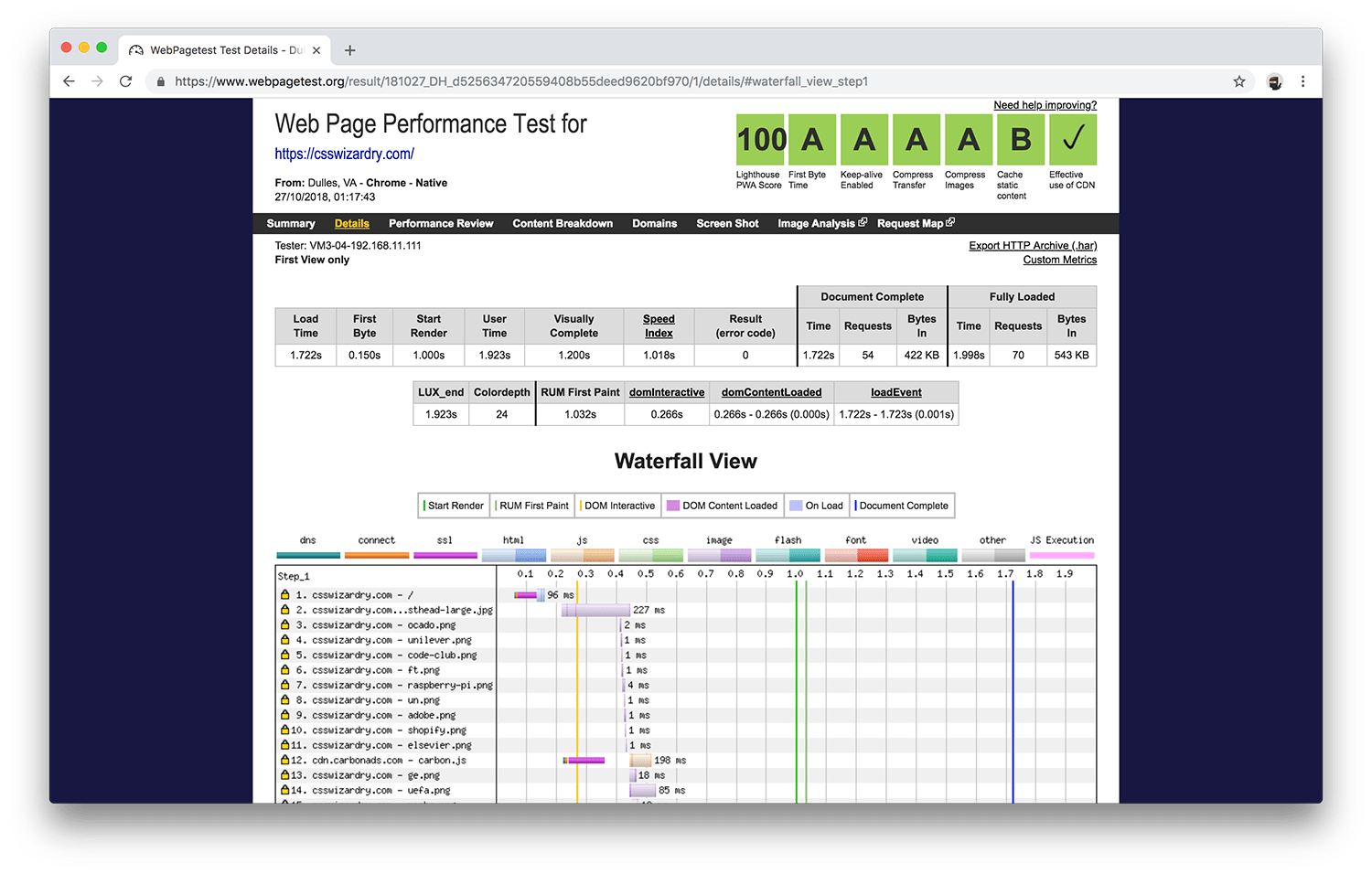Open a new tab with the plus button
The width and height of the screenshot is (1372, 874).
tap(349, 50)
